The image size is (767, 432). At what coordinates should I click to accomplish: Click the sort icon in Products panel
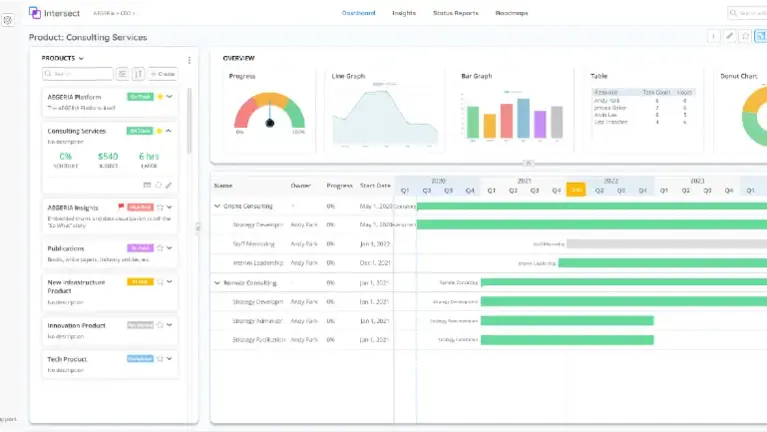pyautogui.click(x=138, y=74)
